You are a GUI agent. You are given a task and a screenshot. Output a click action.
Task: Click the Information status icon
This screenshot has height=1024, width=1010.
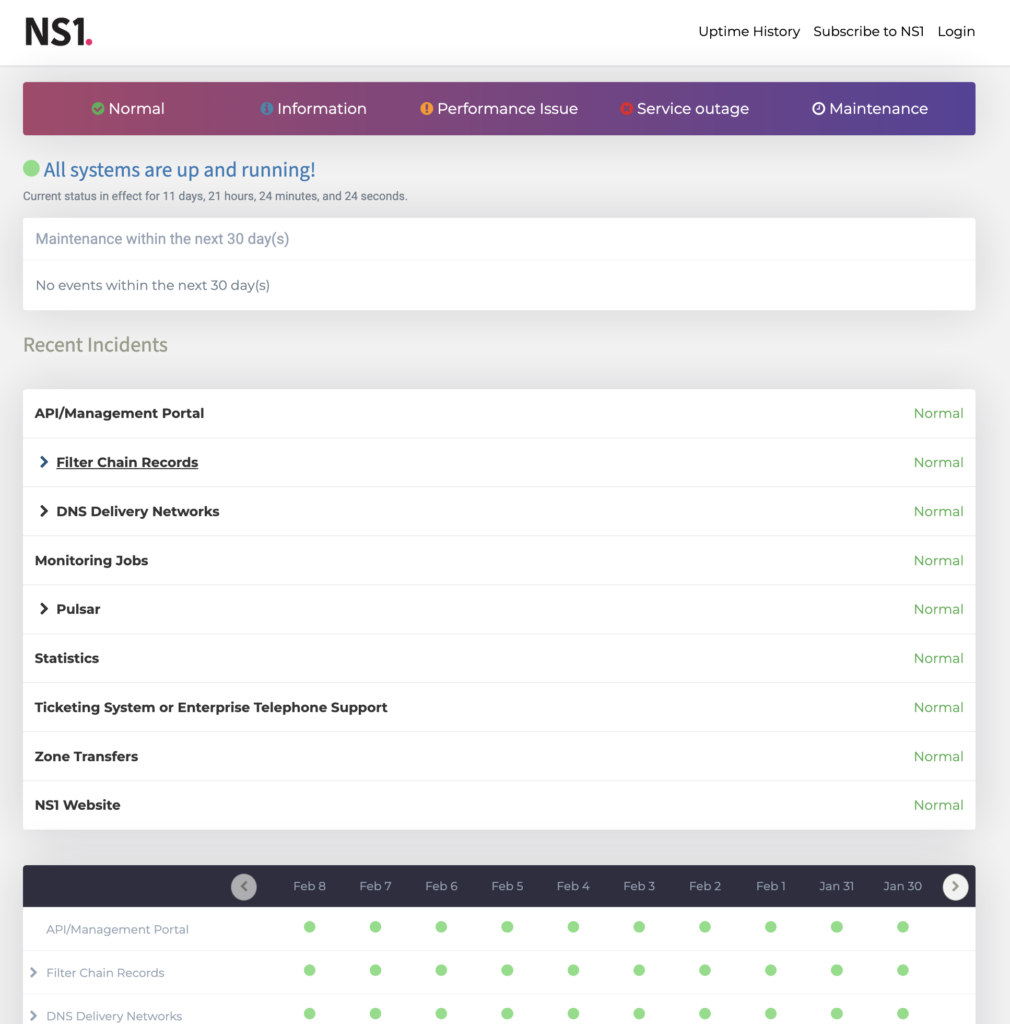point(265,108)
